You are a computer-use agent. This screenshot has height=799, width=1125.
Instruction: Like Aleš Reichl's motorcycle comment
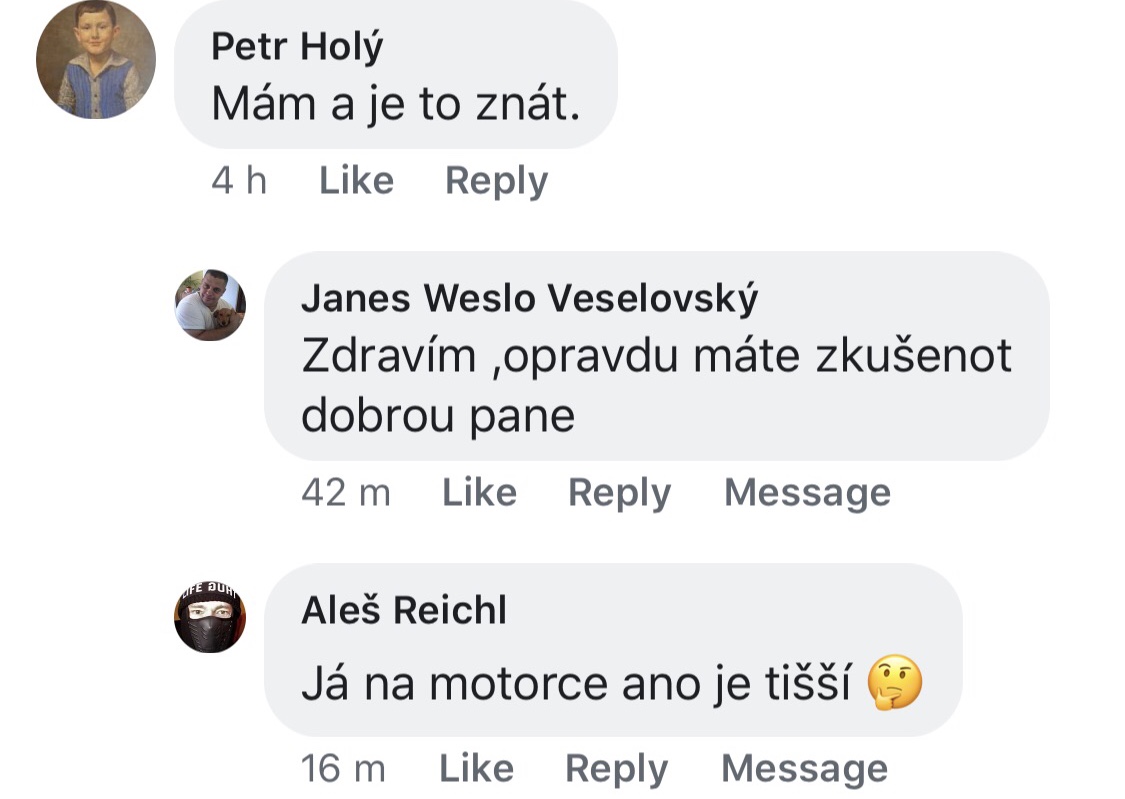pyautogui.click(x=476, y=768)
